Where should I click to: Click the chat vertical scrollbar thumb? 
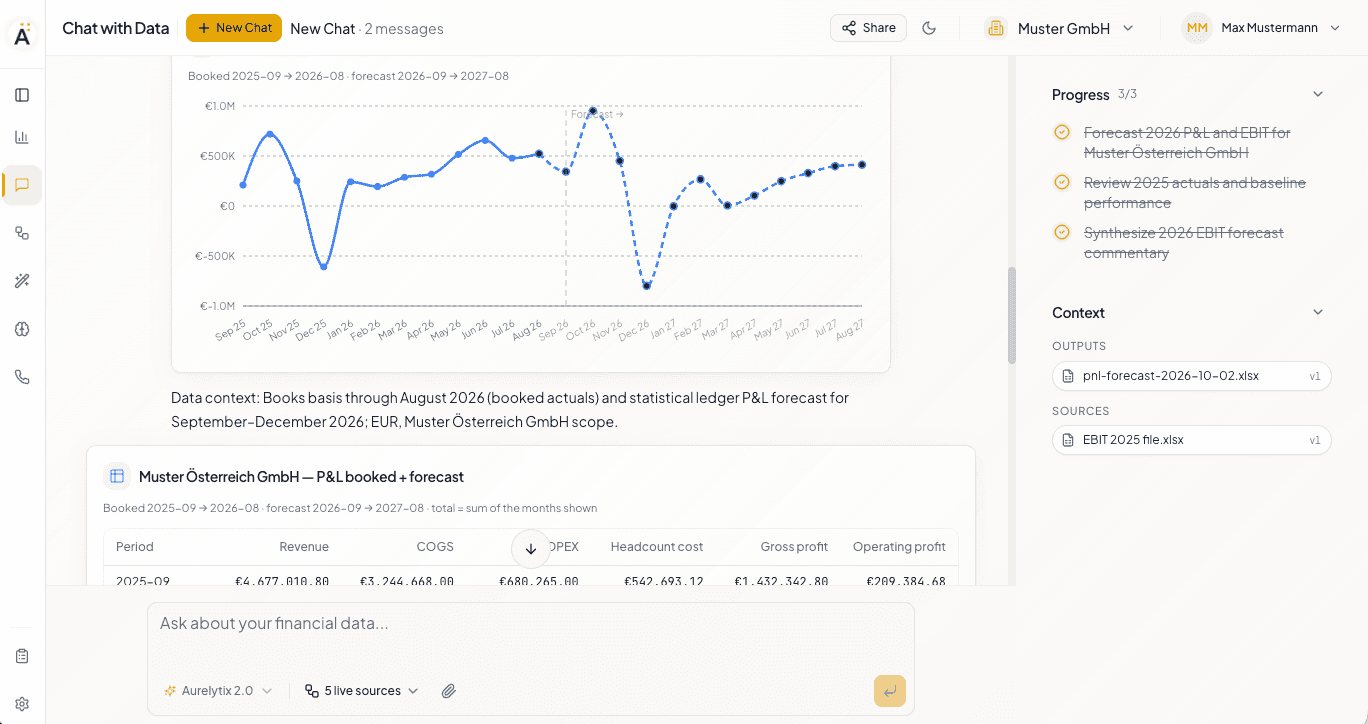click(1012, 315)
